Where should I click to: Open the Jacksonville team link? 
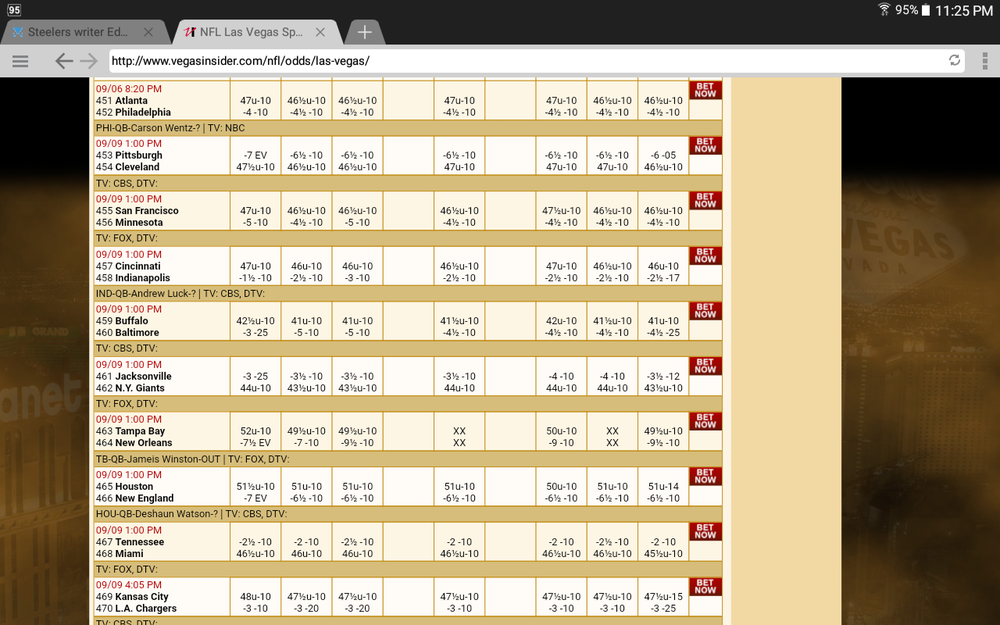coord(143,376)
